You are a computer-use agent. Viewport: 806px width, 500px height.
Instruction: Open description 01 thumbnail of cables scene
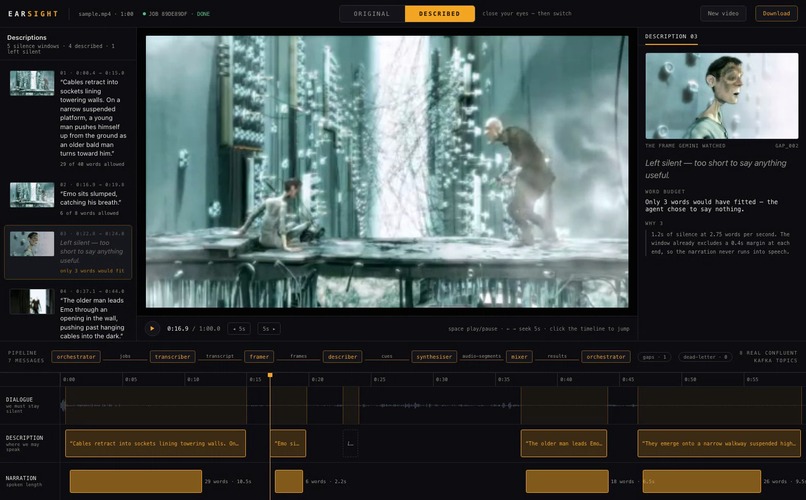(x=32, y=83)
